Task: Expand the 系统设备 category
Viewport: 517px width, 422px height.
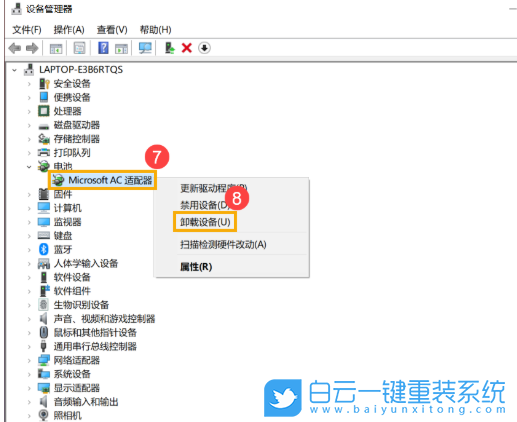Action: (x=29, y=374)
